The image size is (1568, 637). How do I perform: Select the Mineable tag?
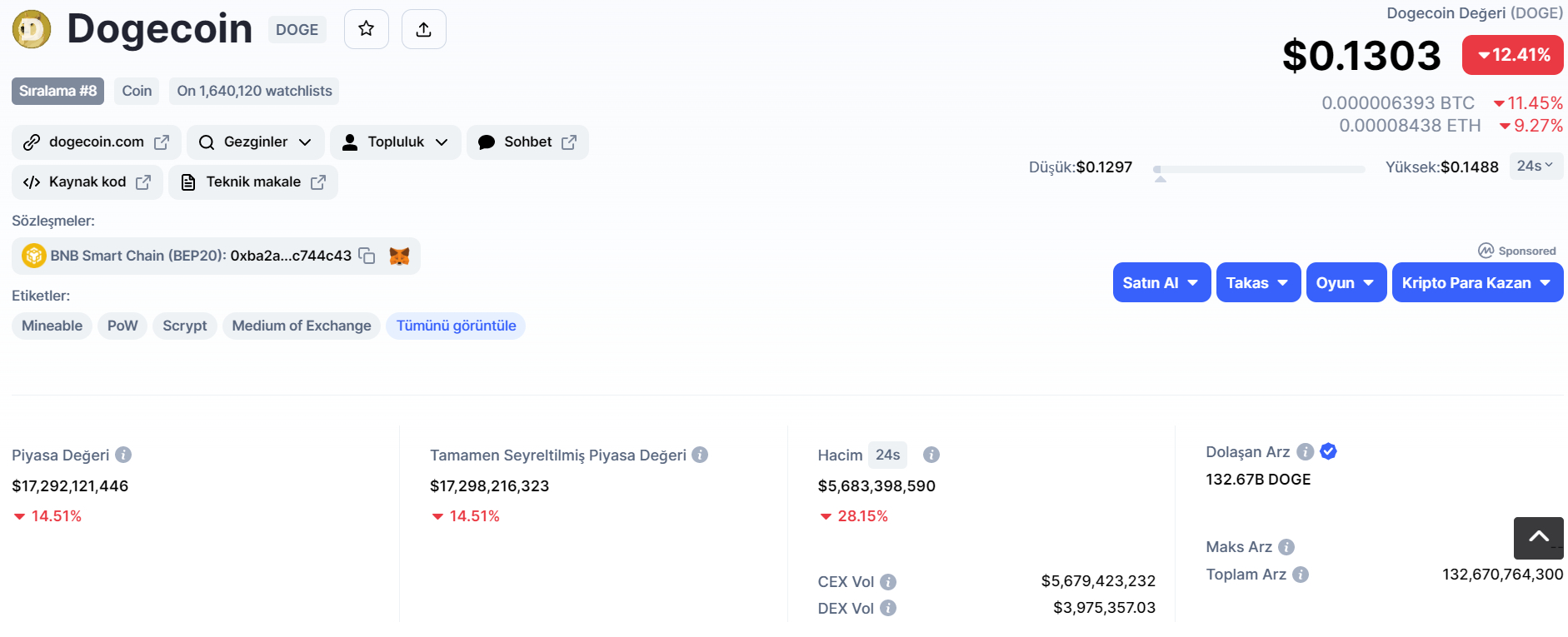52,326
